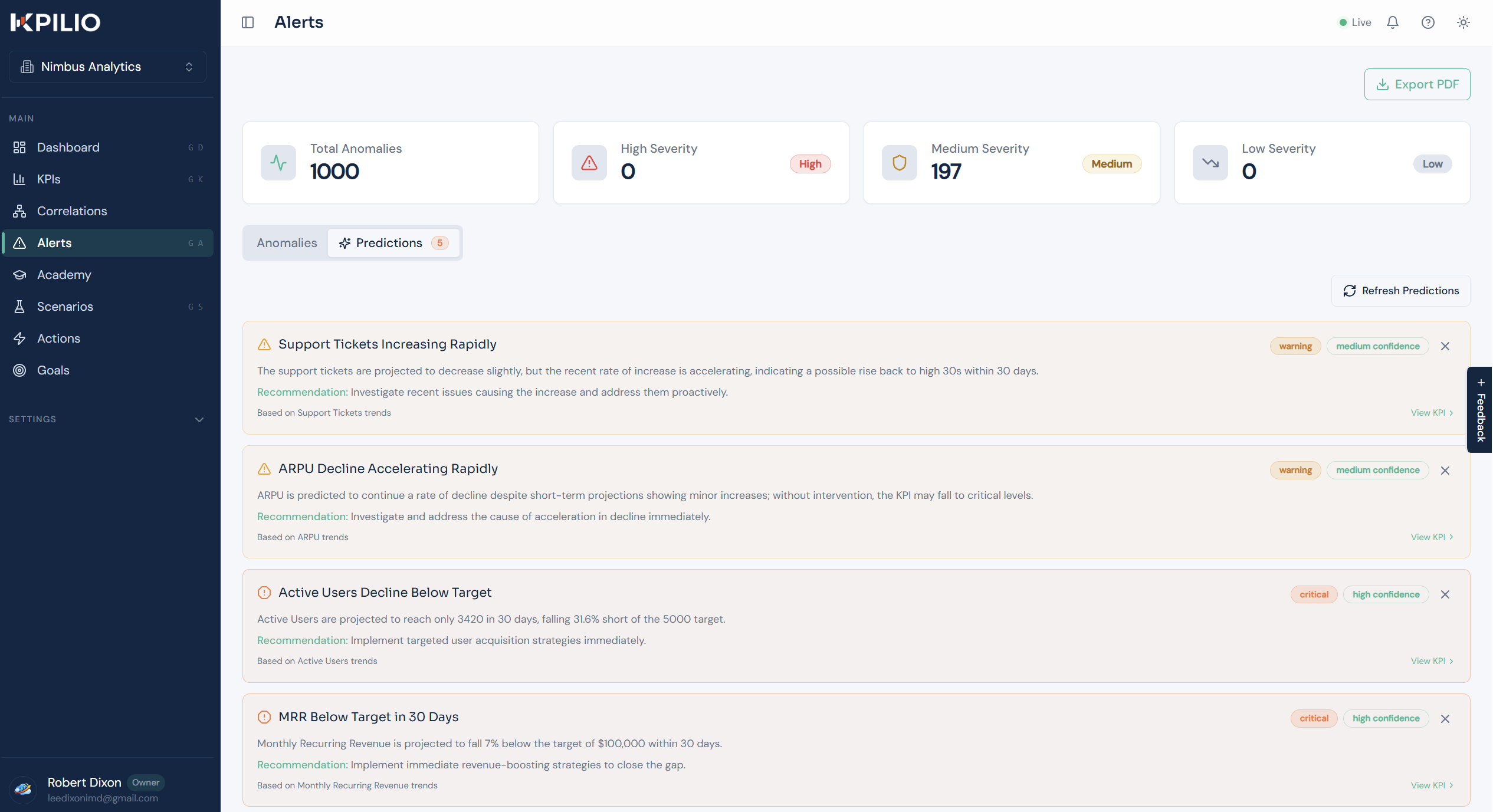This screenshot has height=812, width=1493.
Task: Click the yellow Medium badge
Action: [1111, 164]
